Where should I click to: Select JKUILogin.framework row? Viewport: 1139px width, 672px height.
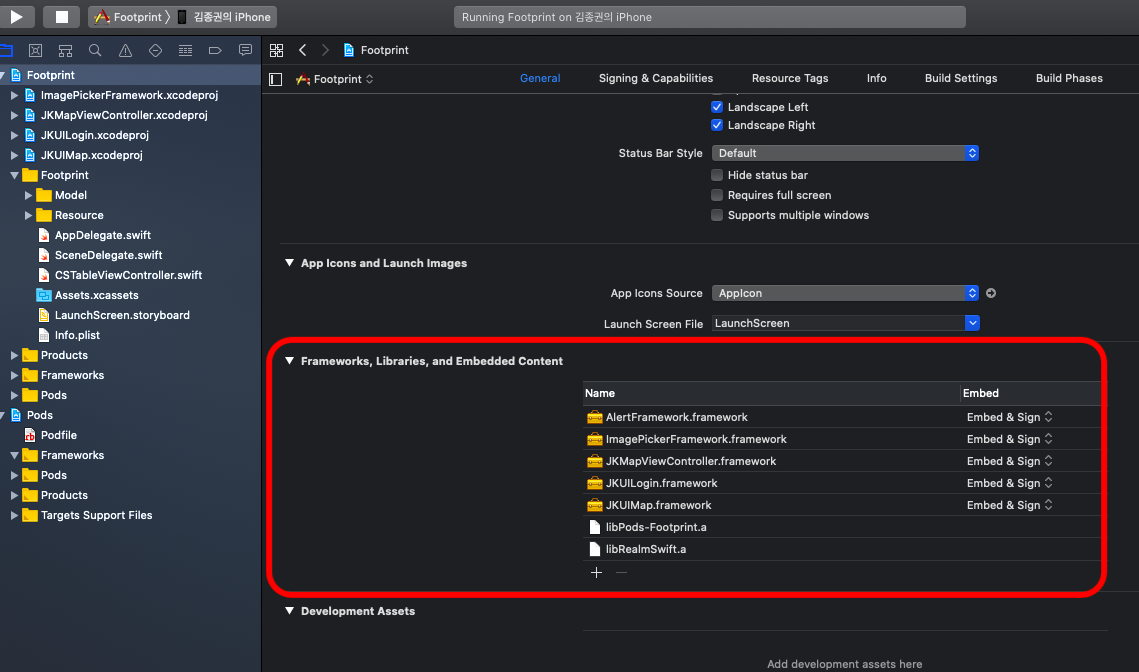coord(843,483)
